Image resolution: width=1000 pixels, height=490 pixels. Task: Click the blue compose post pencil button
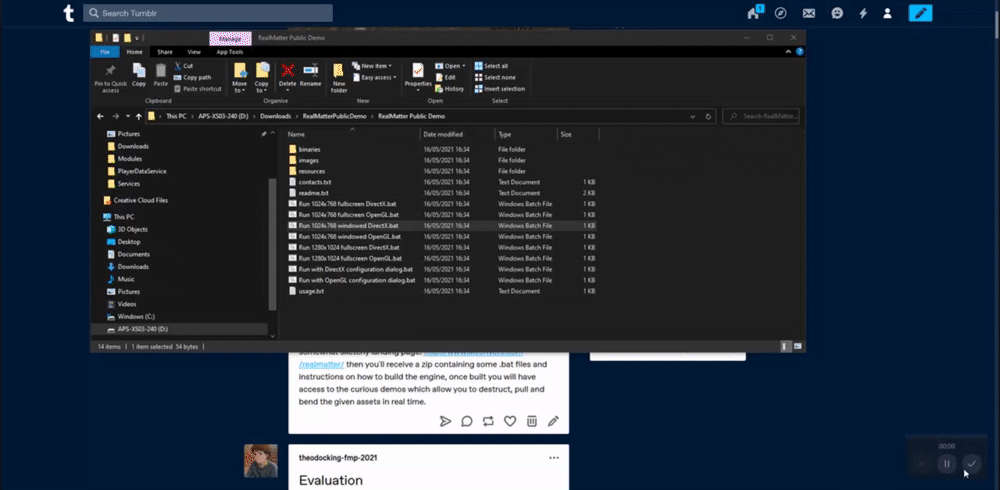pyautogui.click(x=920, y=13)
